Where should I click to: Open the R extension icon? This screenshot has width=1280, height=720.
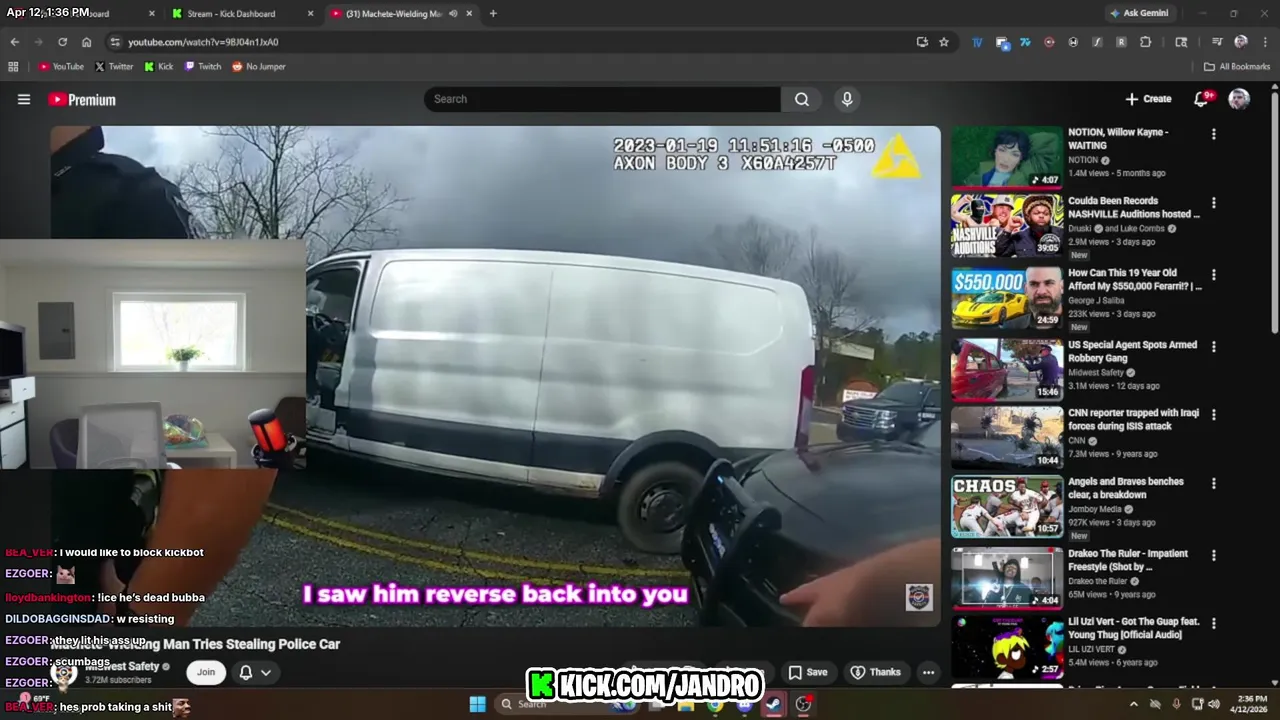(x=1121, y=42)
